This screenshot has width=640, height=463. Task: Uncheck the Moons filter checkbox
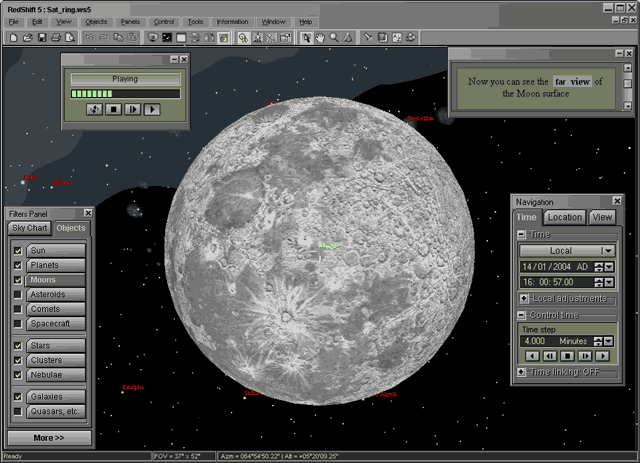[x=18, y=280]
